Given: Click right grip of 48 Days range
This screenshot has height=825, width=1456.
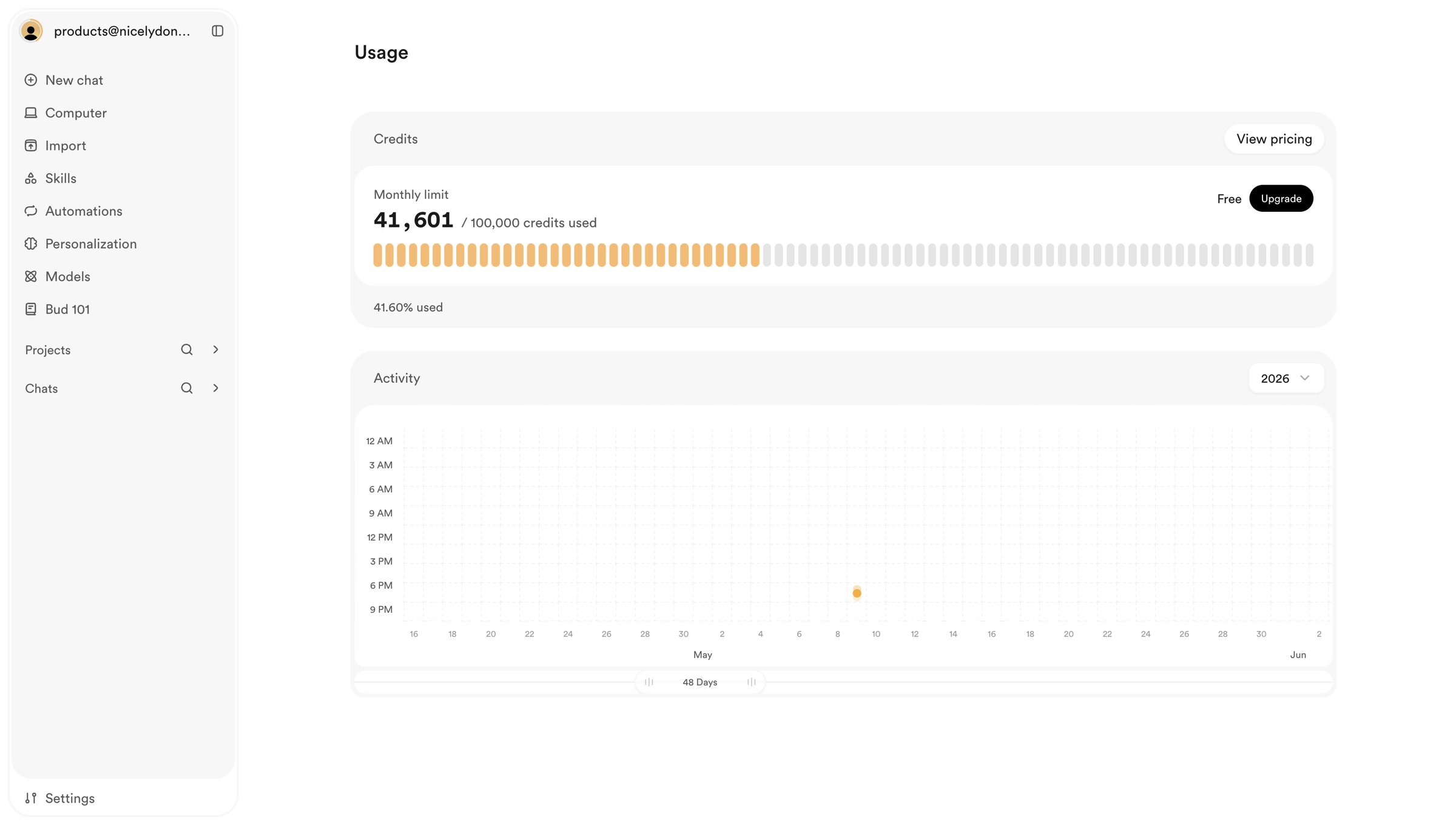Looking at the screenshot, I should [751, 682].
